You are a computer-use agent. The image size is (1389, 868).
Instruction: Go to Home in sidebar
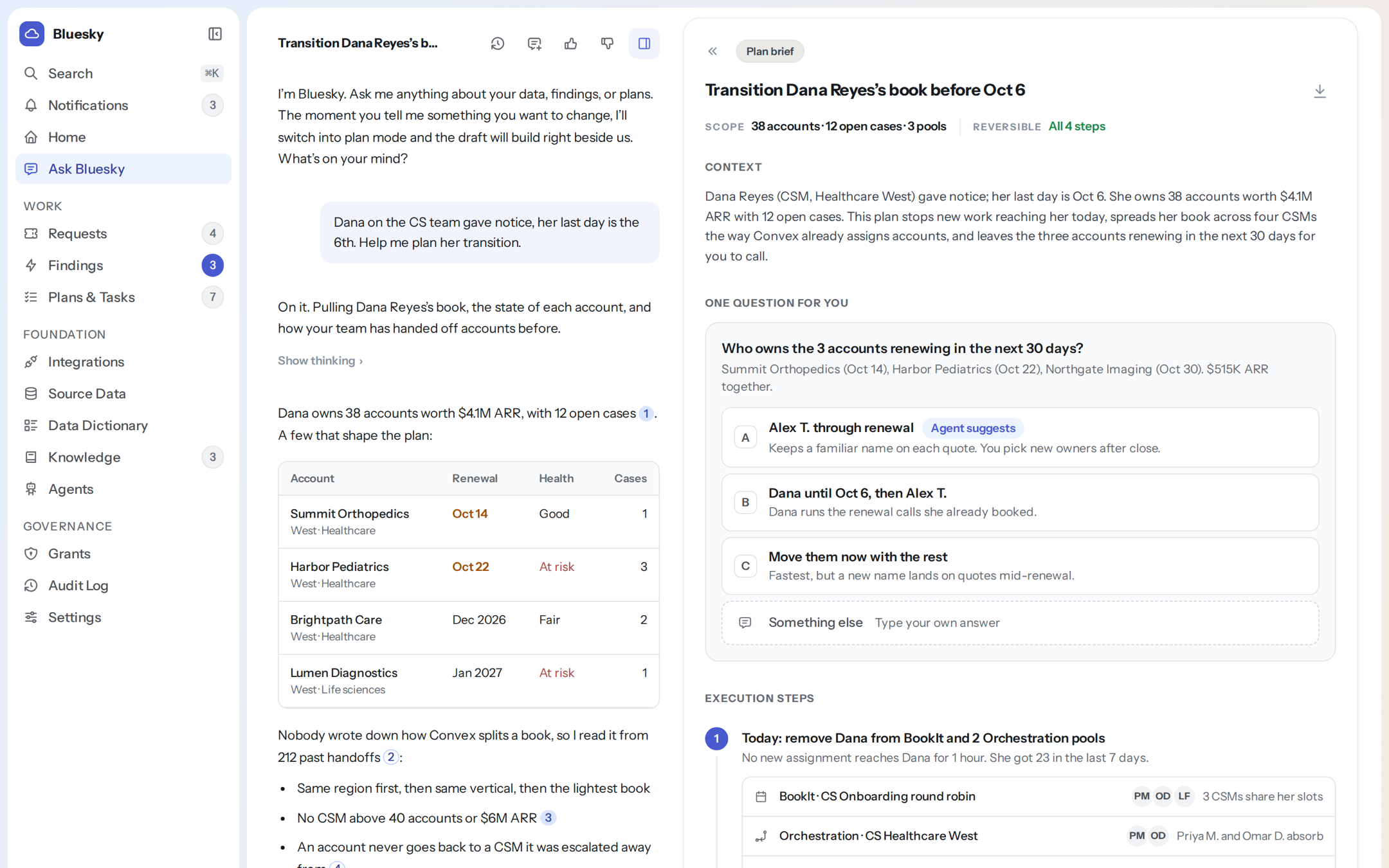click(x=123, y=137)
